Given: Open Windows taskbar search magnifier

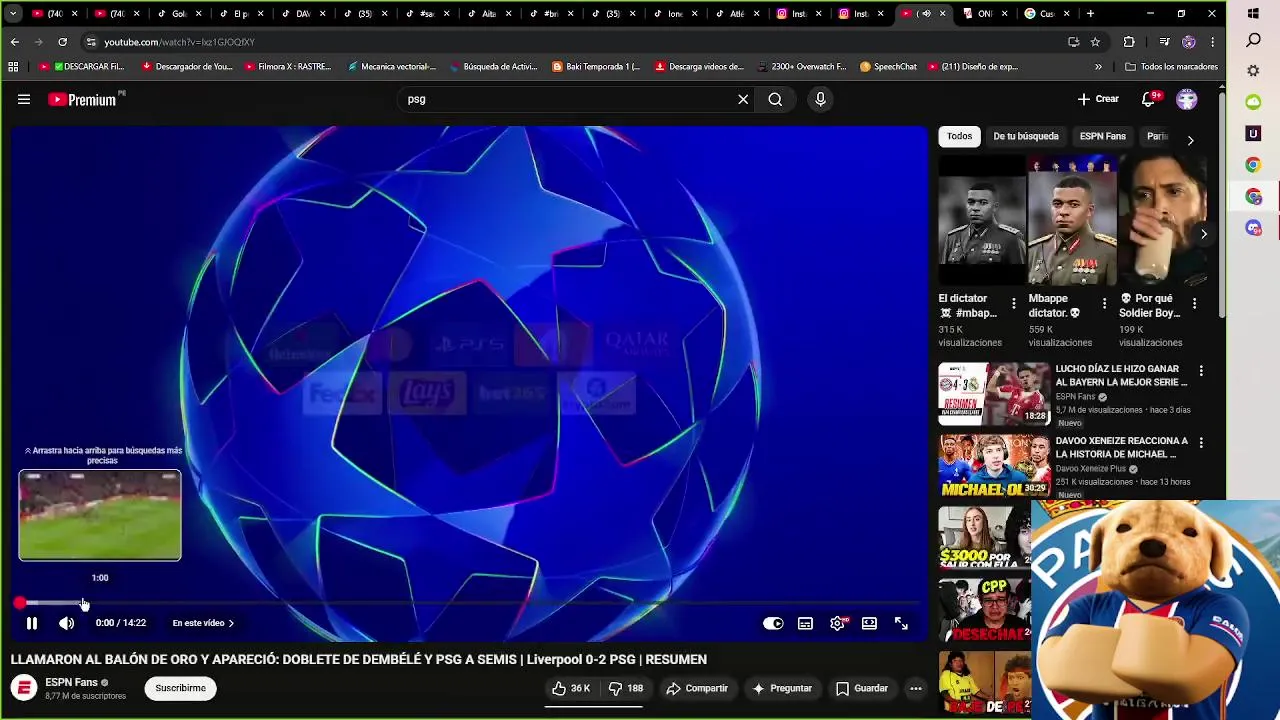Looking at the screenshot, I should point(1253,41).
